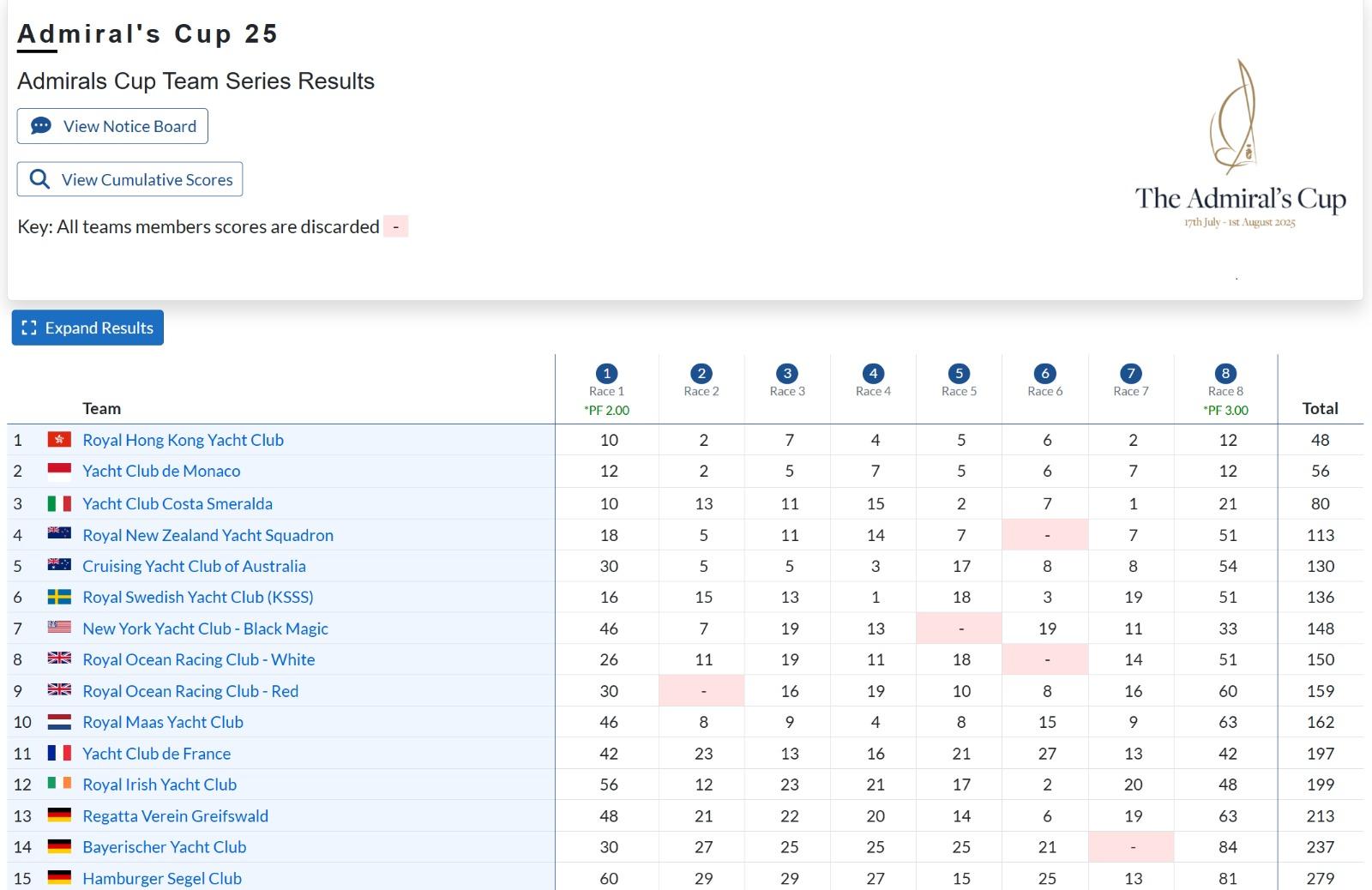Open Royal Hong Kong Yacht Club link
Viewport: 1372px width, 890px height.
[183, 440]
